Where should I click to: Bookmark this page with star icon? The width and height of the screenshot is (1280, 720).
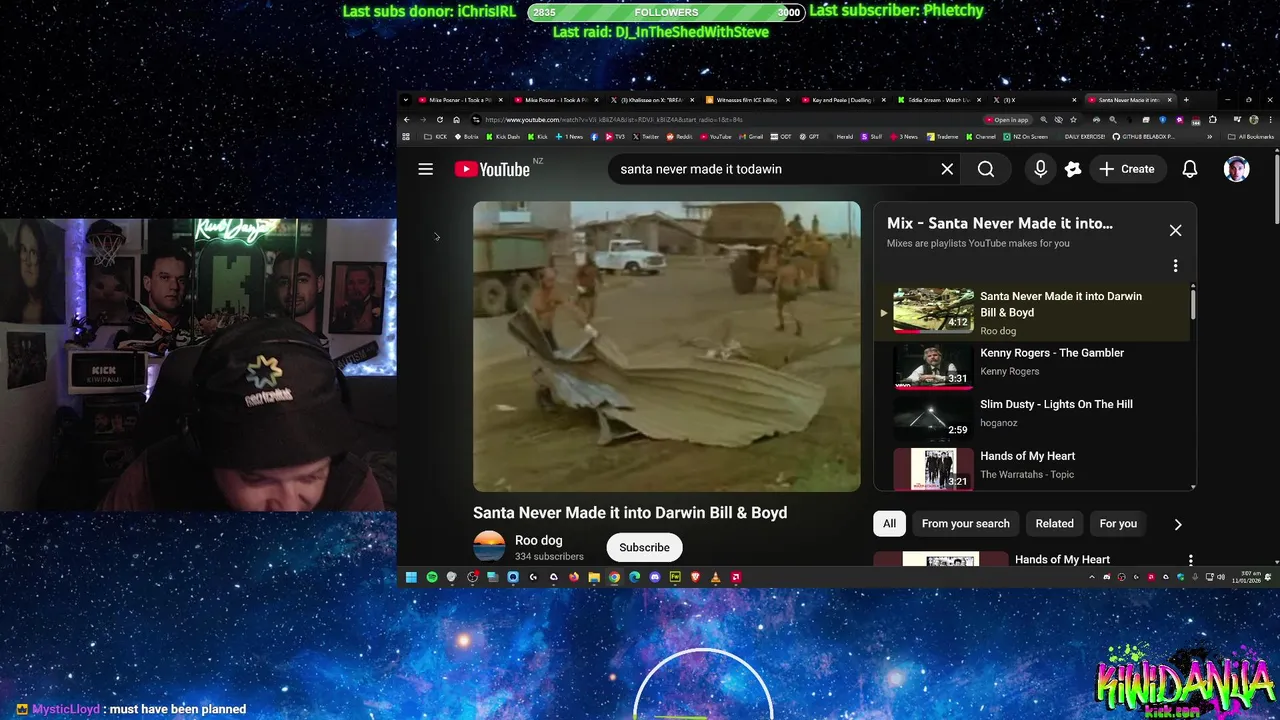(1074, 119)
